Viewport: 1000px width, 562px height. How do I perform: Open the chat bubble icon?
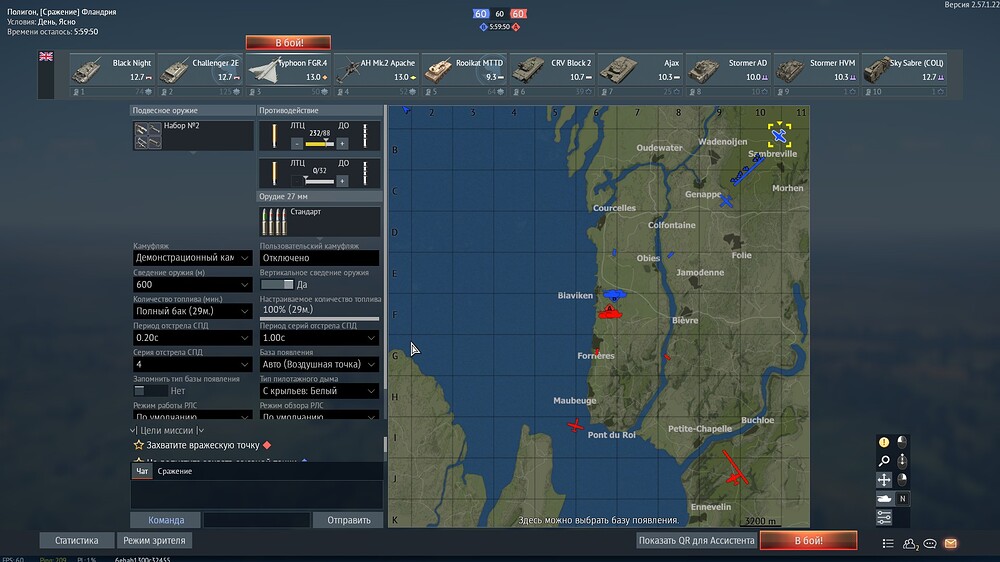coord(930,544)
